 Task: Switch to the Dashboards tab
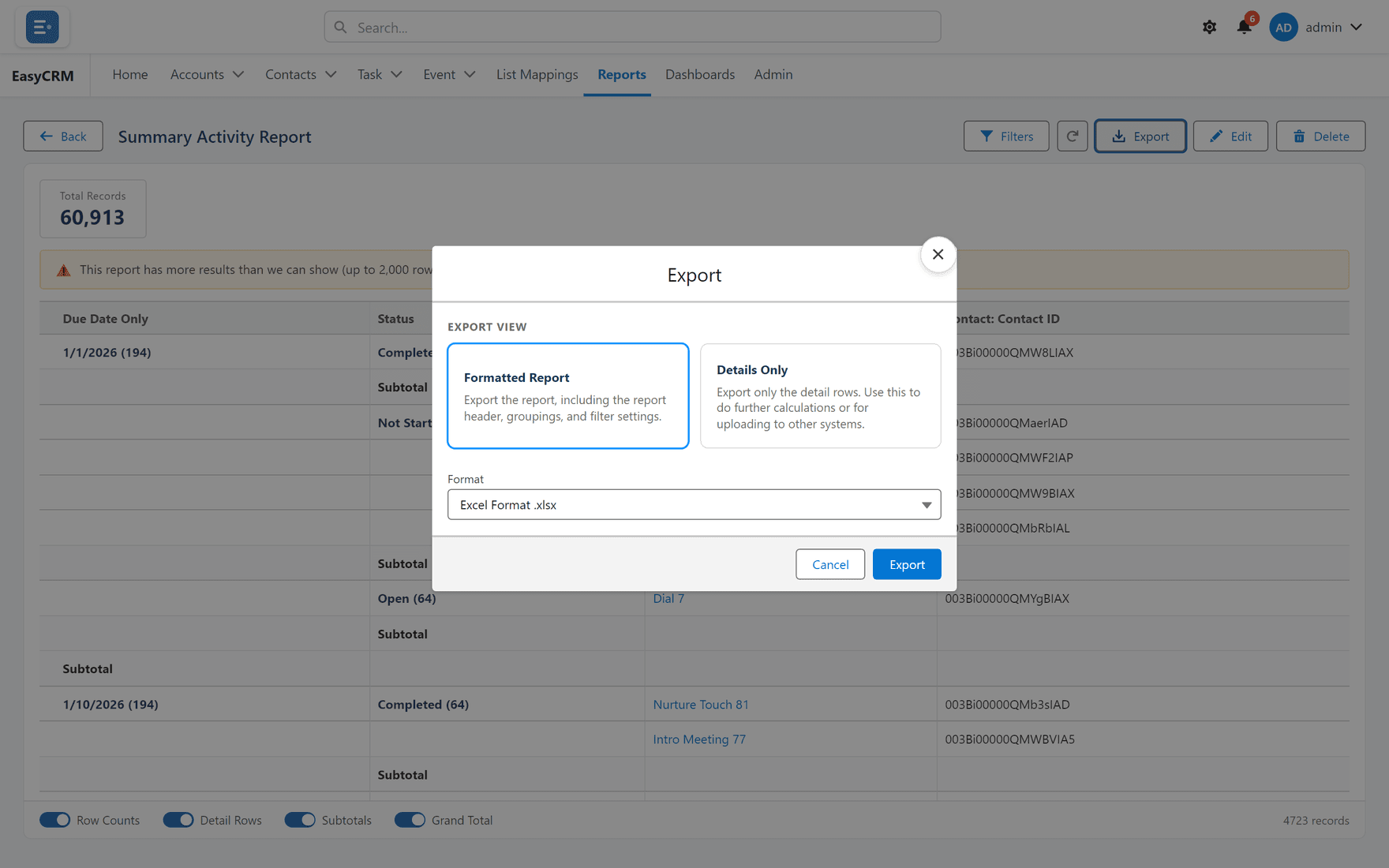[700, 74]
